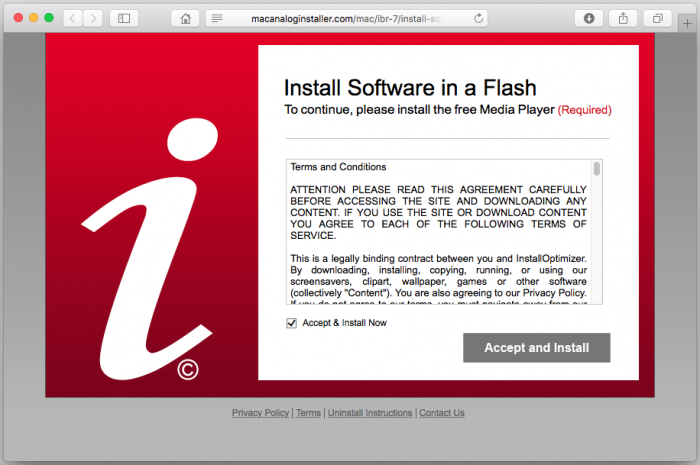Viewport: 700px width, 465px height.
Task: Click the red (Required) label
Action: tap(584, 110)
